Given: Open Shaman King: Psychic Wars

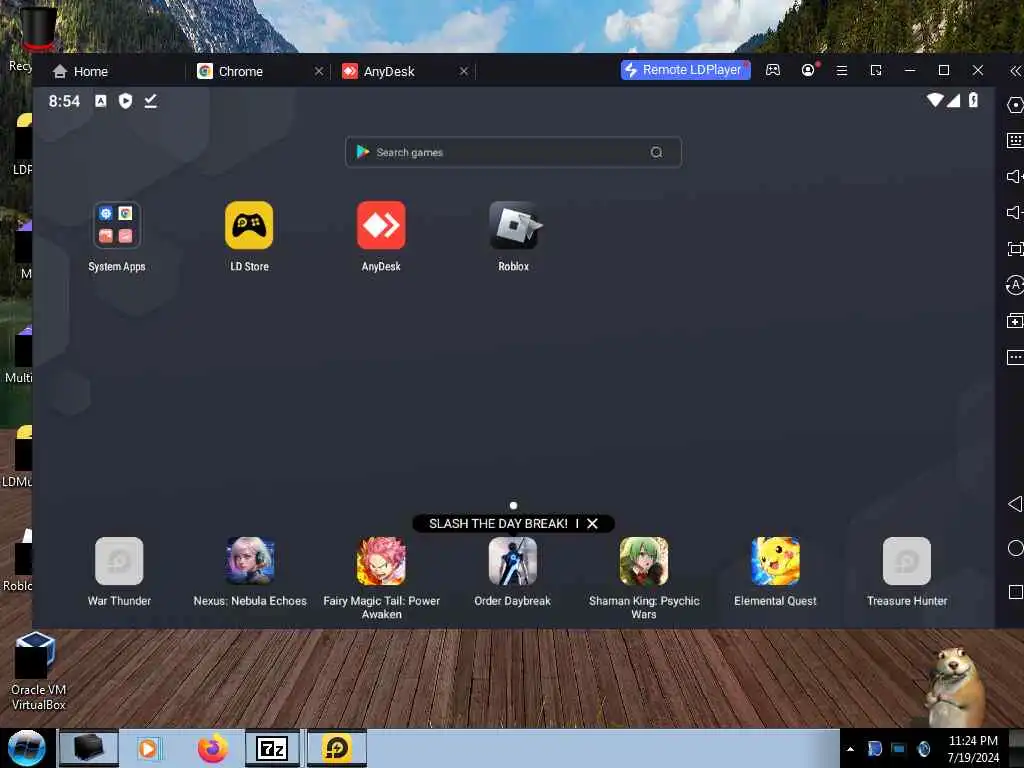Looking at the screenshot, I should click(644, 561).
